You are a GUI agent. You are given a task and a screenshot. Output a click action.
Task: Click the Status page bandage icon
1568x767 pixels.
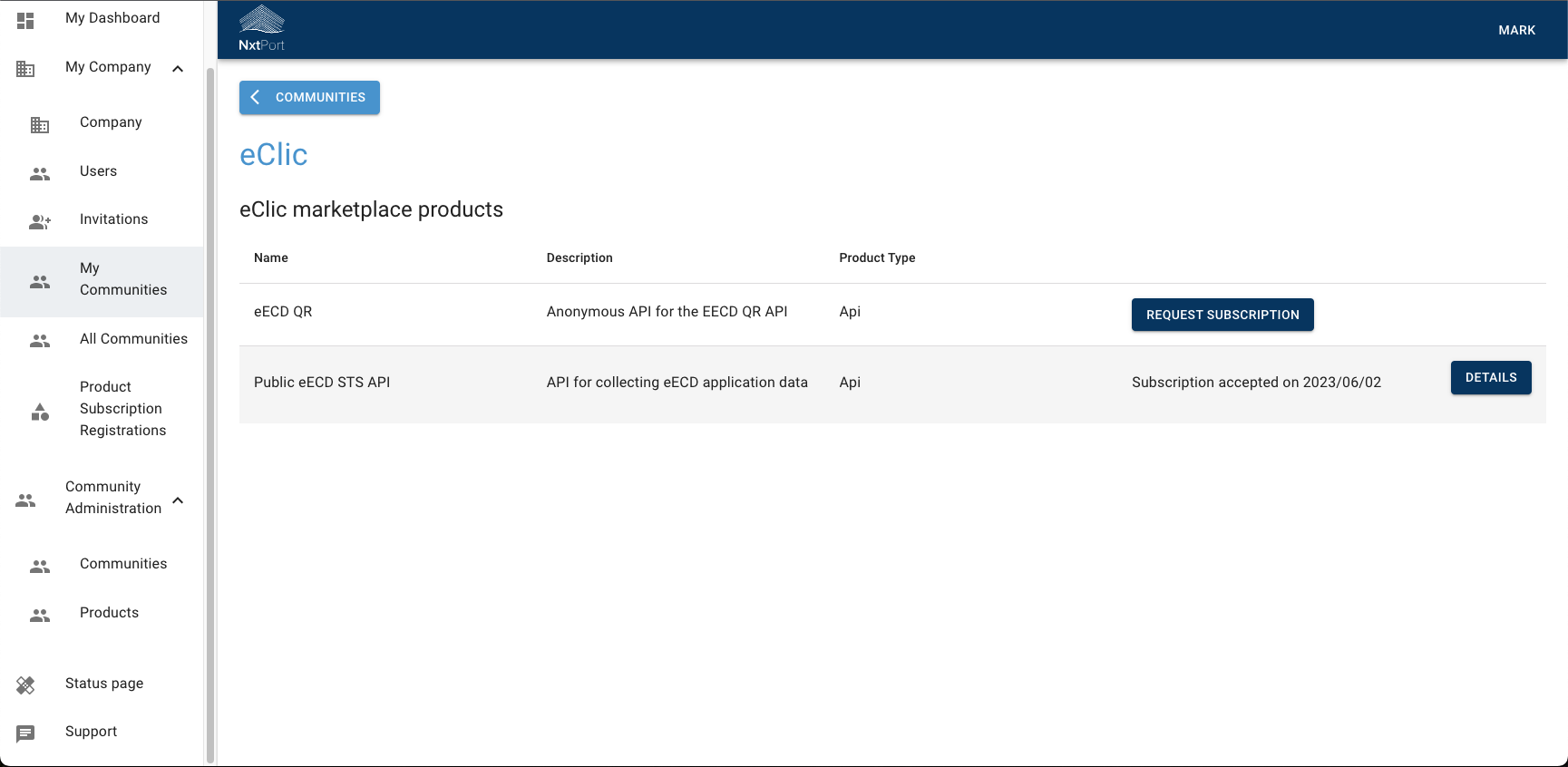coord(25,685)
